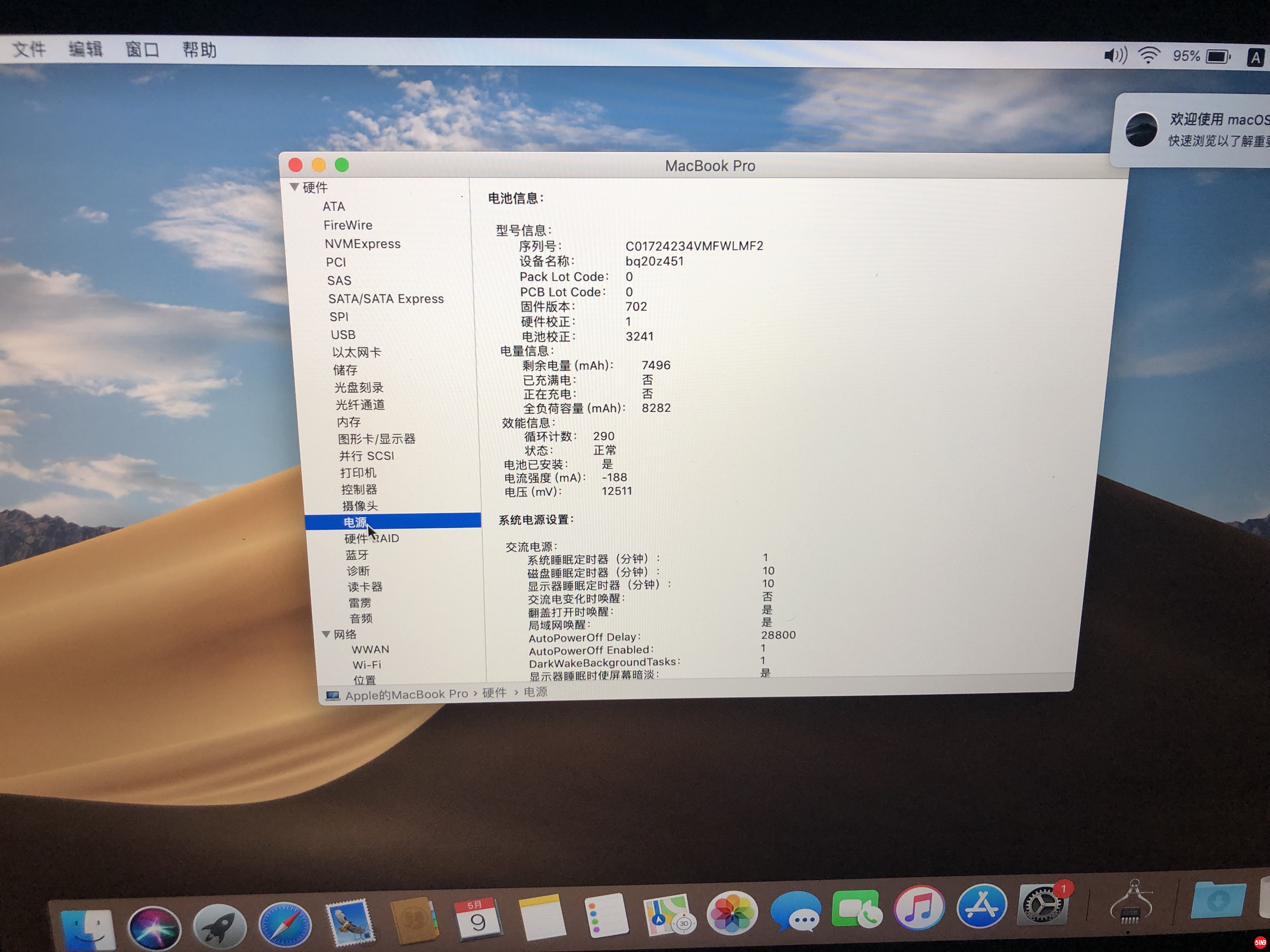The image size is (1270, 952).
Task: Open the 文件 menu
Action: click(29, 49)
